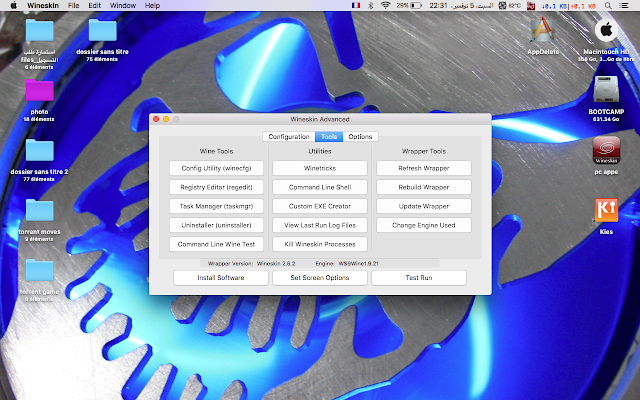Open the Help menu
This screenshot has height=400, width=640.
(x=152, y=5)
